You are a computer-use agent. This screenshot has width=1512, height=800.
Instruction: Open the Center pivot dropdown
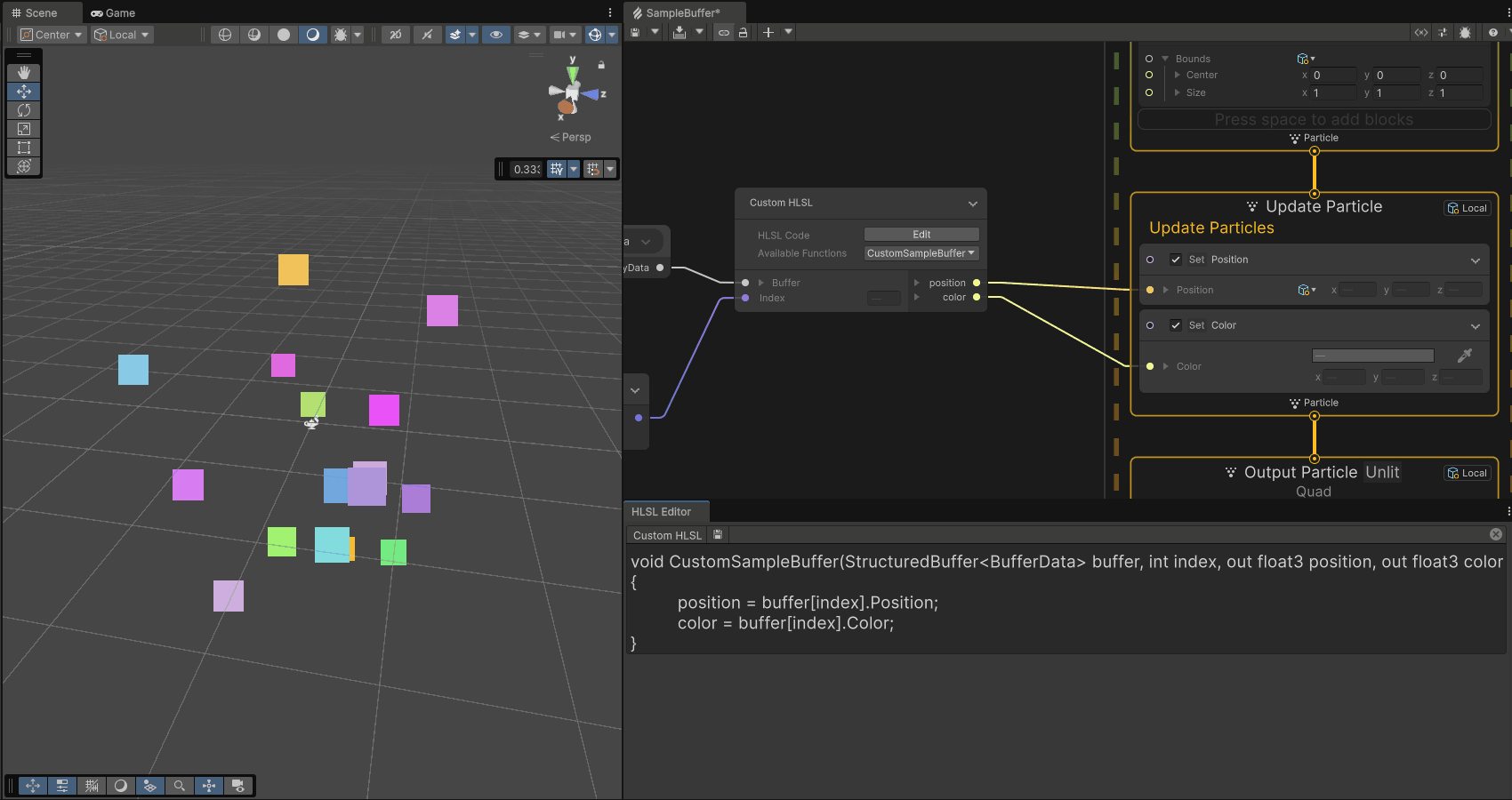[50, 35]
